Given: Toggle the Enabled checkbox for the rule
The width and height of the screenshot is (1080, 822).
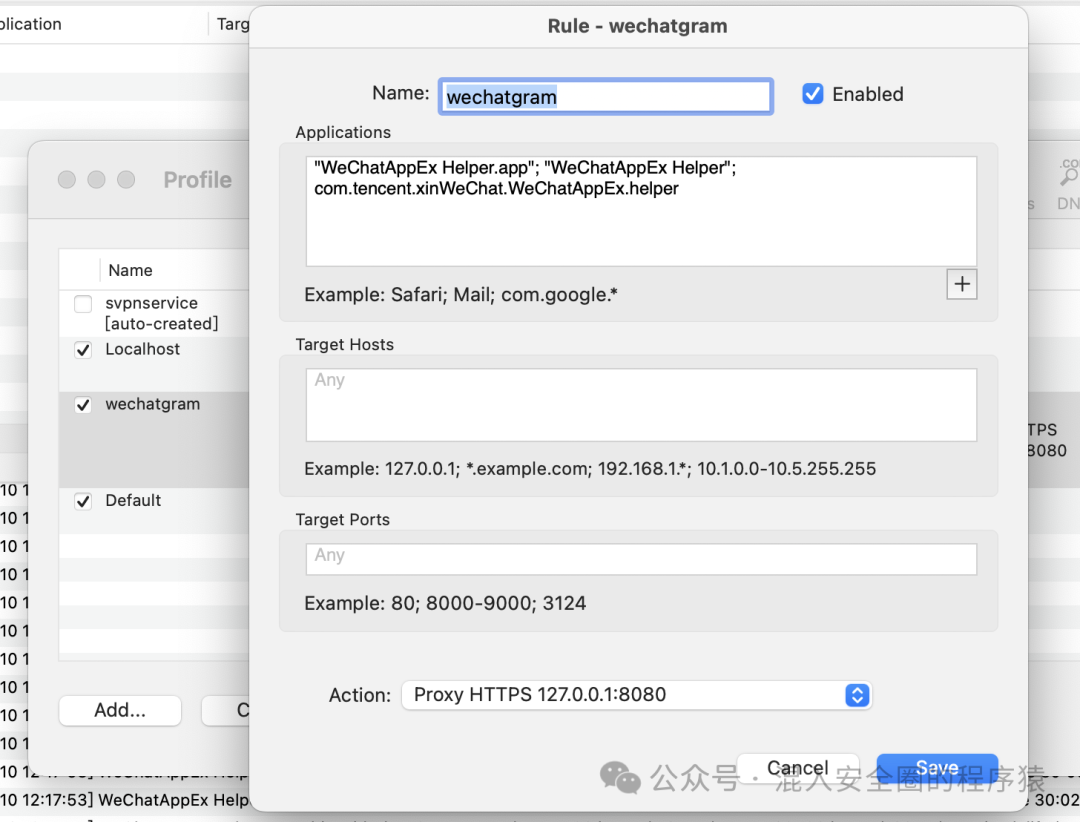Looking at the screenshot, I should coord(813,94).
